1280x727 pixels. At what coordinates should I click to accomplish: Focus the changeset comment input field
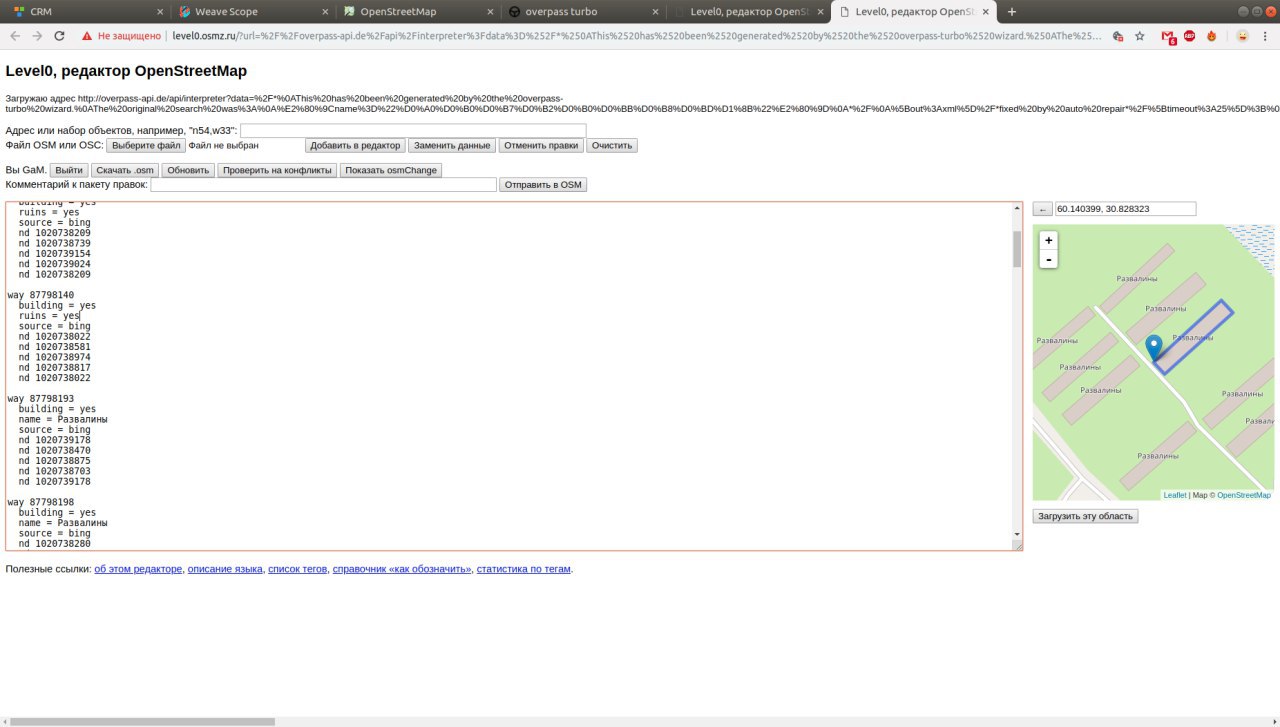(323, 185)
